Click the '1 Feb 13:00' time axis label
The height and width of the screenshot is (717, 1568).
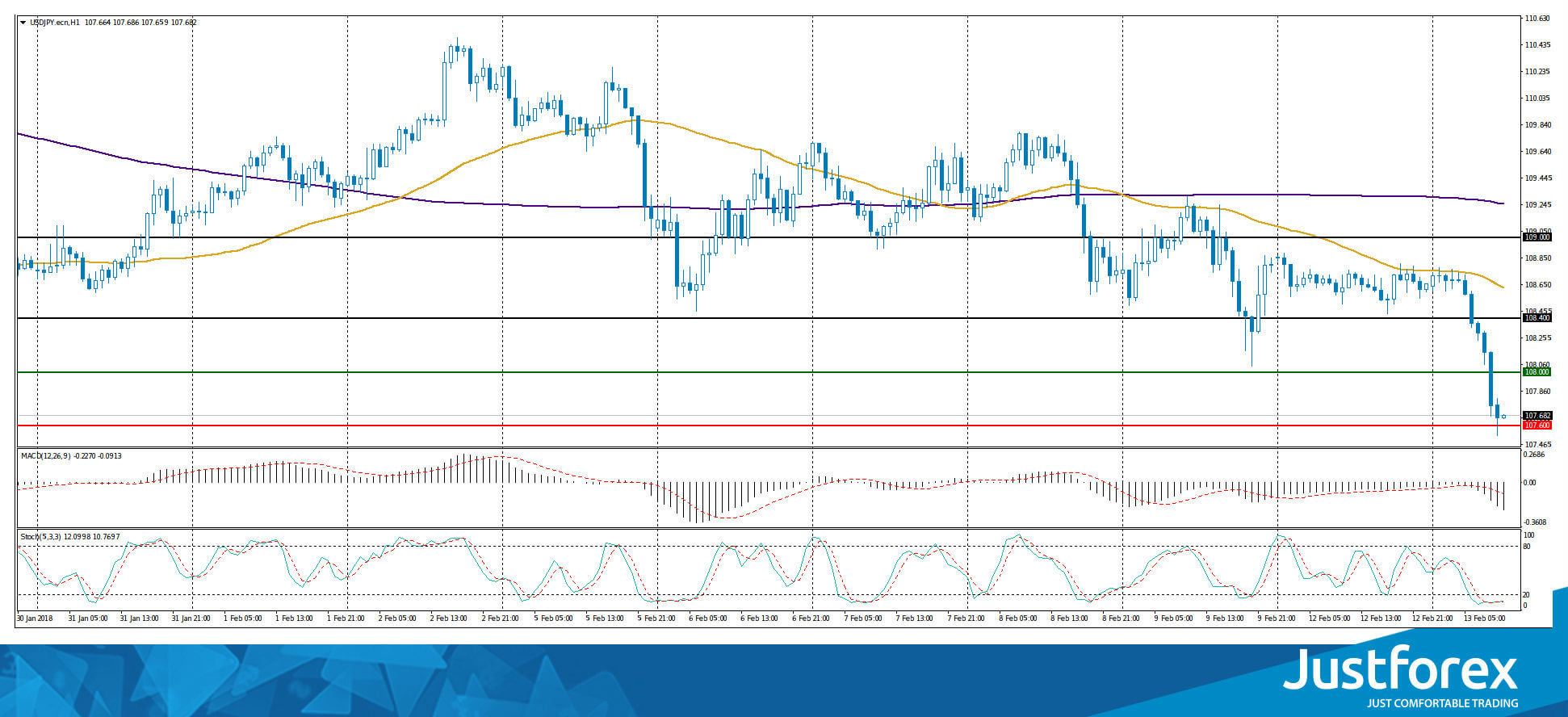pyautogui.click(x=295, y=618)
